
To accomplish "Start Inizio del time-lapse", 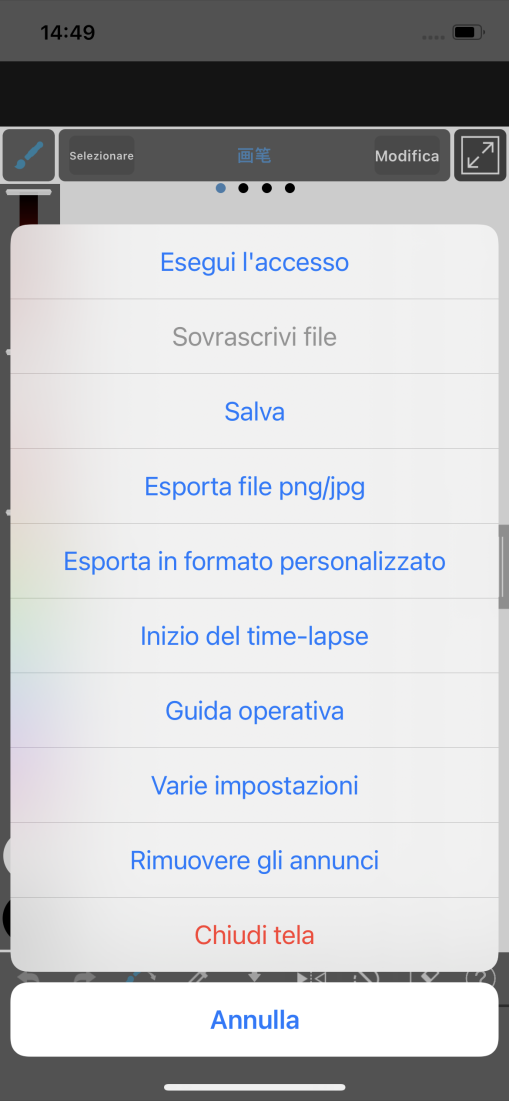I will [254, 636].
